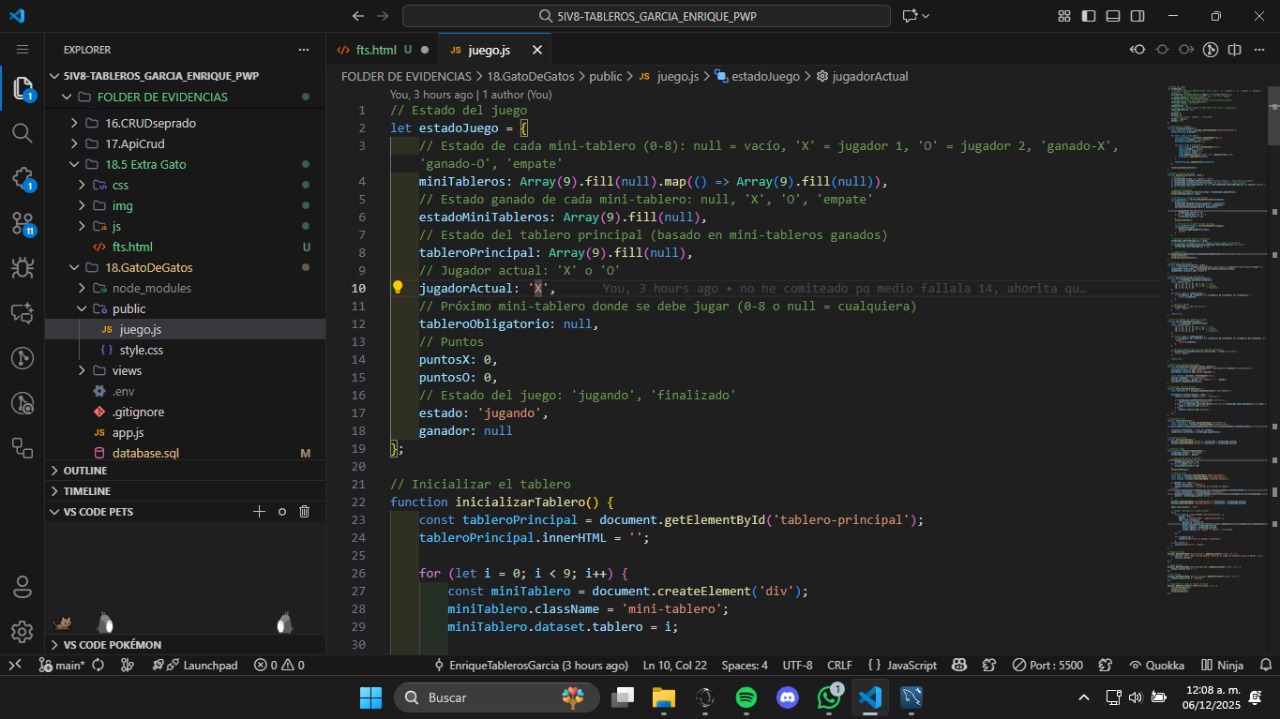Open Spotify from the Windows taskbar

(746, 697)
